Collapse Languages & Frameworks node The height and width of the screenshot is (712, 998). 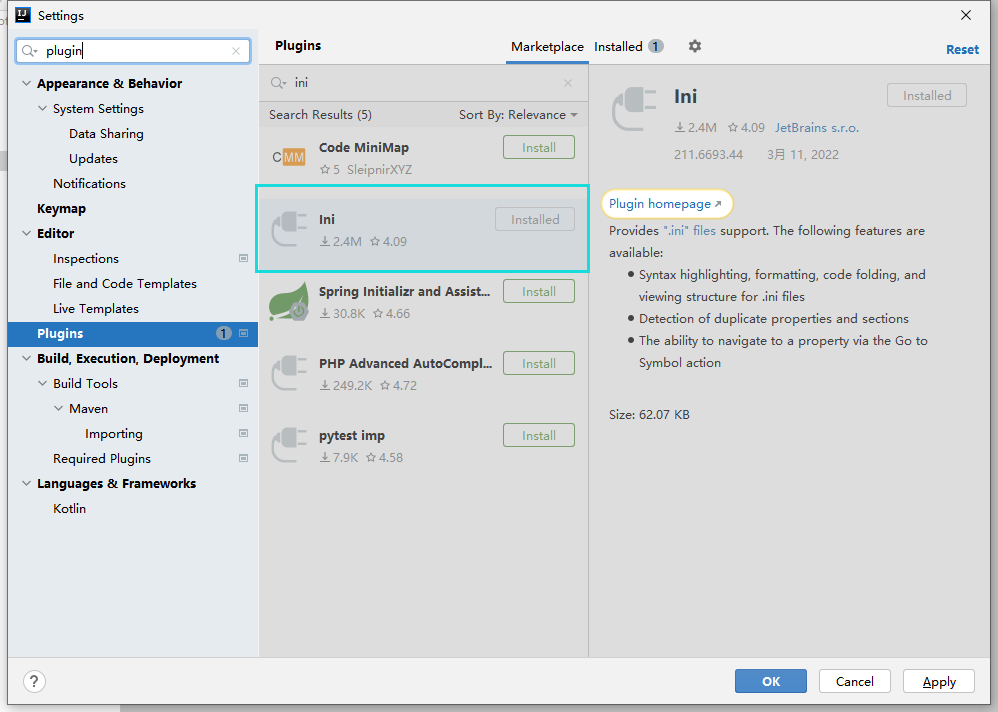coord(26,484)
